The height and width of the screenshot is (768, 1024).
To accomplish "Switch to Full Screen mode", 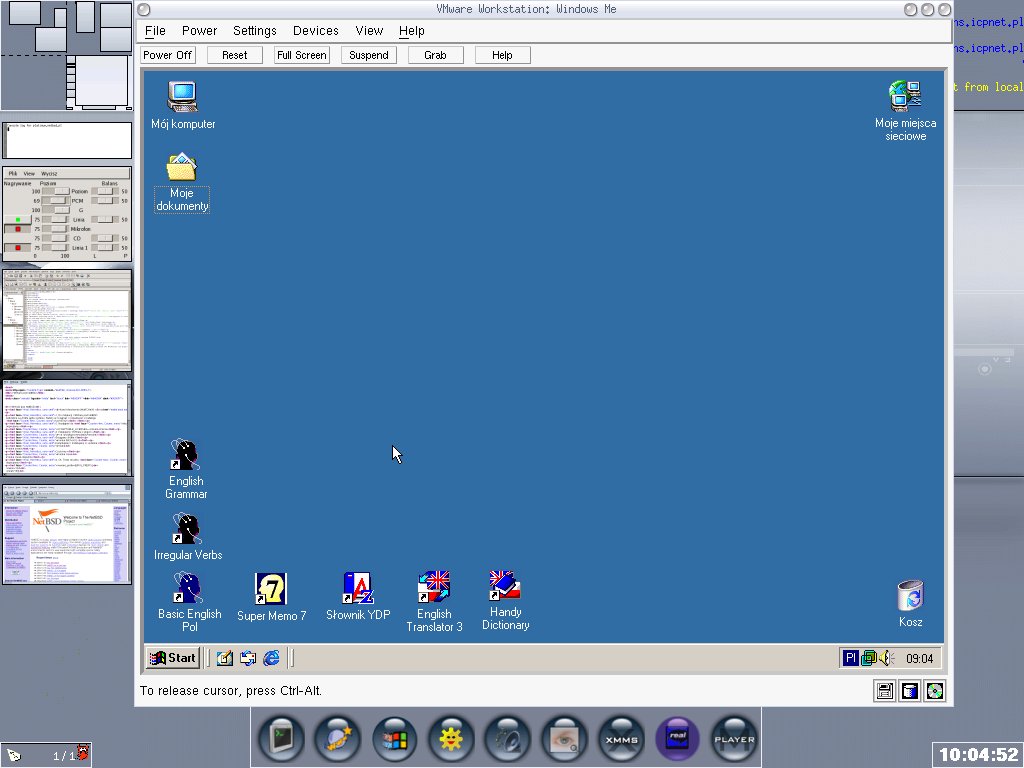I will point(302,56).
